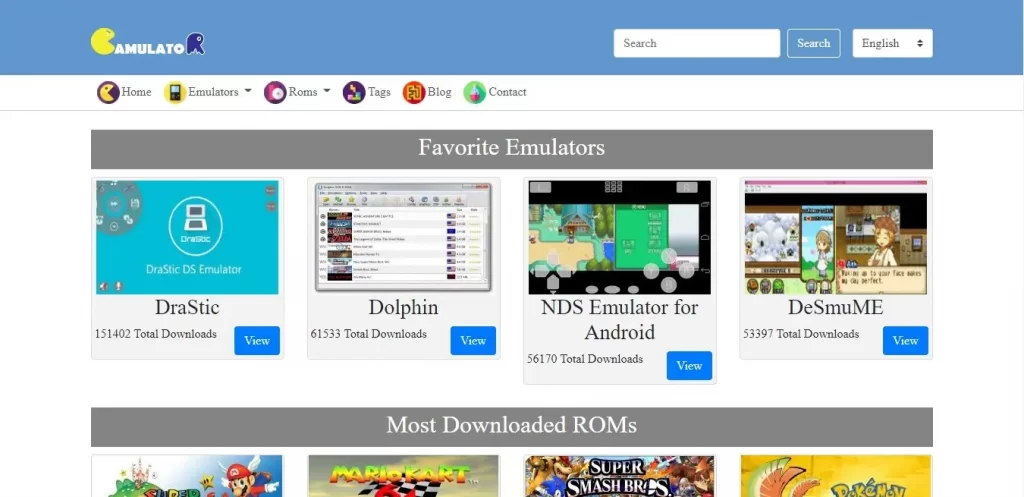Screen dimensions: 1024x497
Task: Open the Super Smash Bros ROM thumbnail
Action: point(620,476)
